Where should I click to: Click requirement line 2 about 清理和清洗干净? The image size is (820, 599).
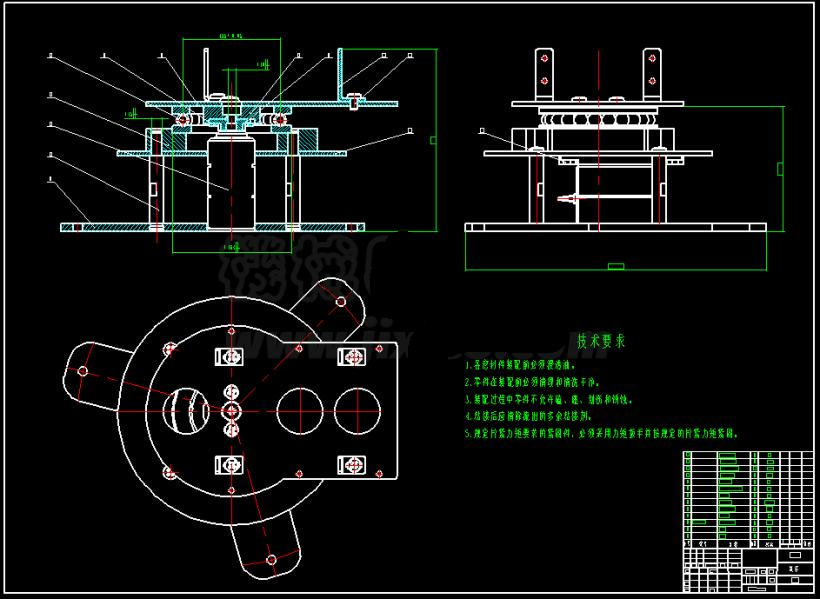(532, 382)
